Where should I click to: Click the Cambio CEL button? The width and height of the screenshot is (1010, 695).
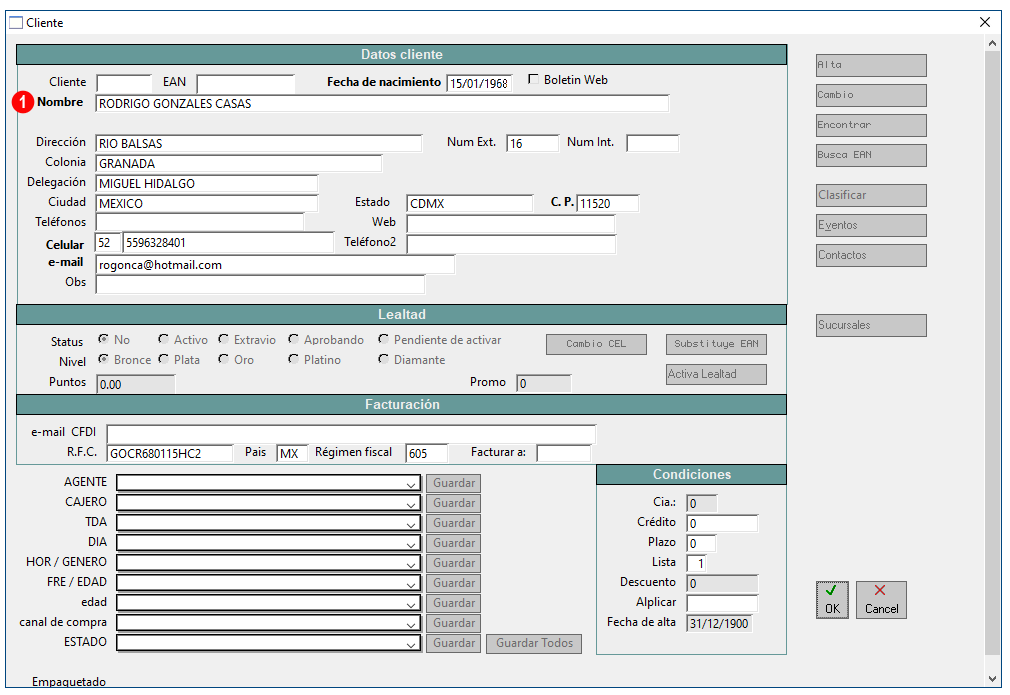click(x=596, y=344)
